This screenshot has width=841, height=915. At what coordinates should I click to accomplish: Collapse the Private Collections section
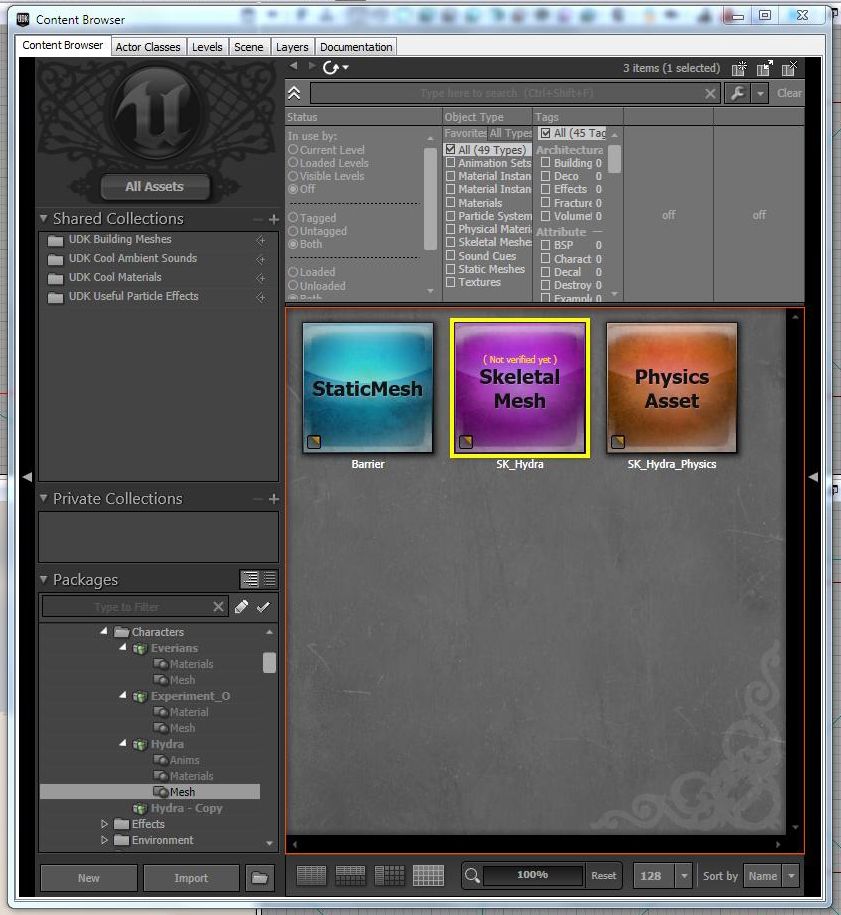(44, 498)
